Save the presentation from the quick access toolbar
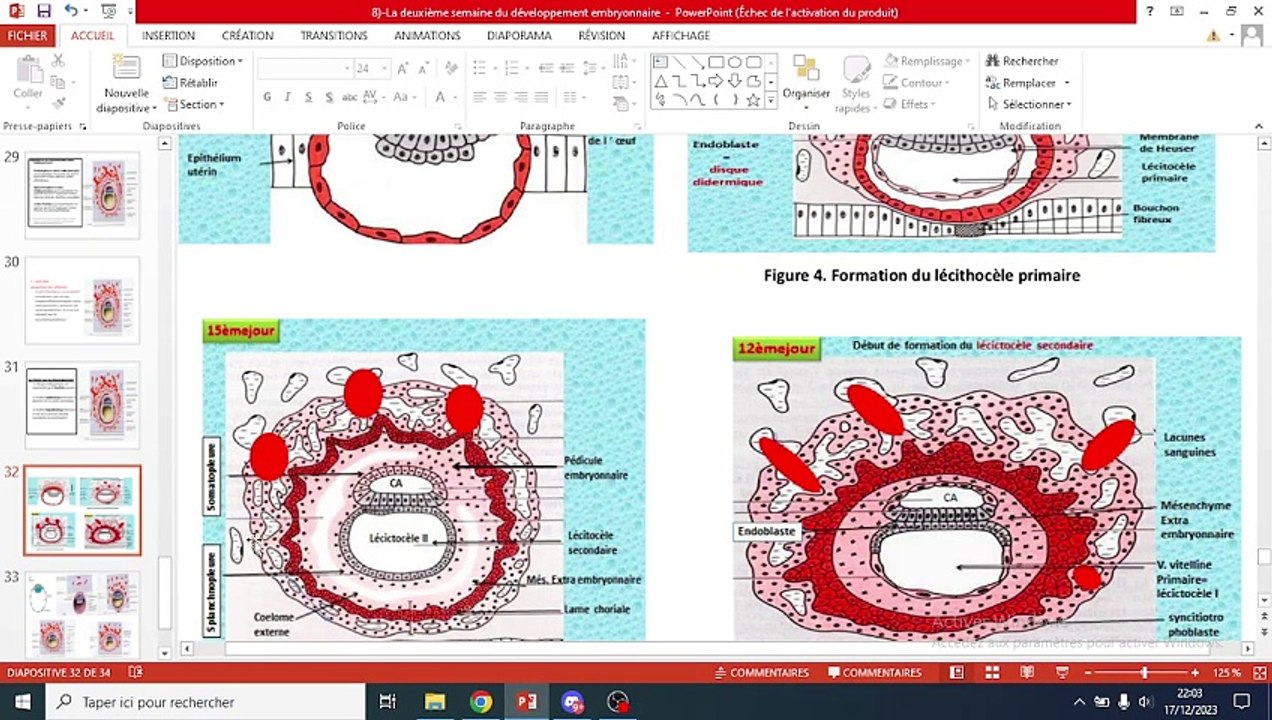This screenshot has width=1272, height=720. click(x=44, y=11)
